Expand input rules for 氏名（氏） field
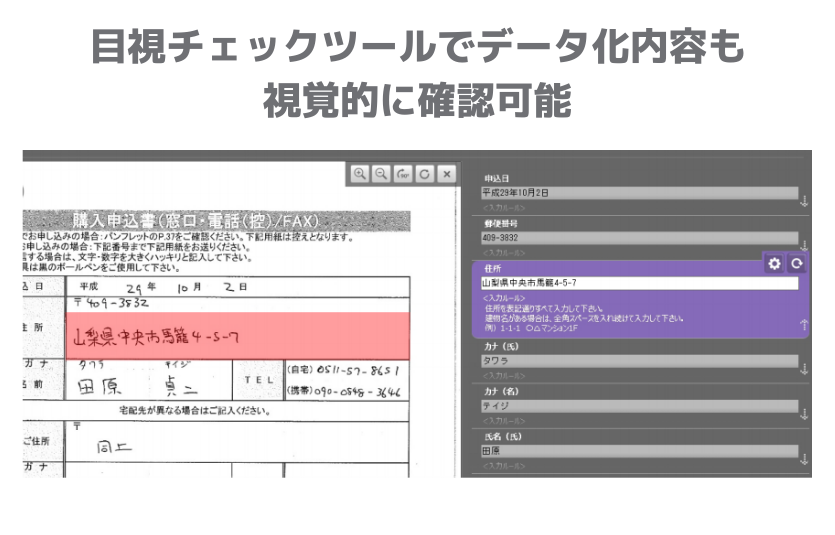This screenshot has height=535, width=835. click(804, 459)
